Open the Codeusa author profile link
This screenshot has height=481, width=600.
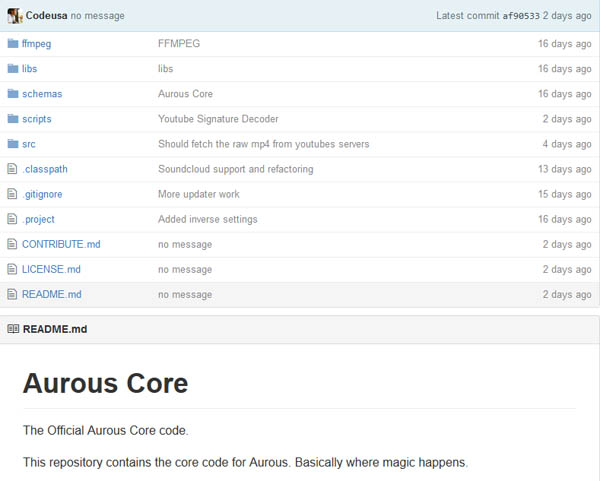click(x=46, y=16)
